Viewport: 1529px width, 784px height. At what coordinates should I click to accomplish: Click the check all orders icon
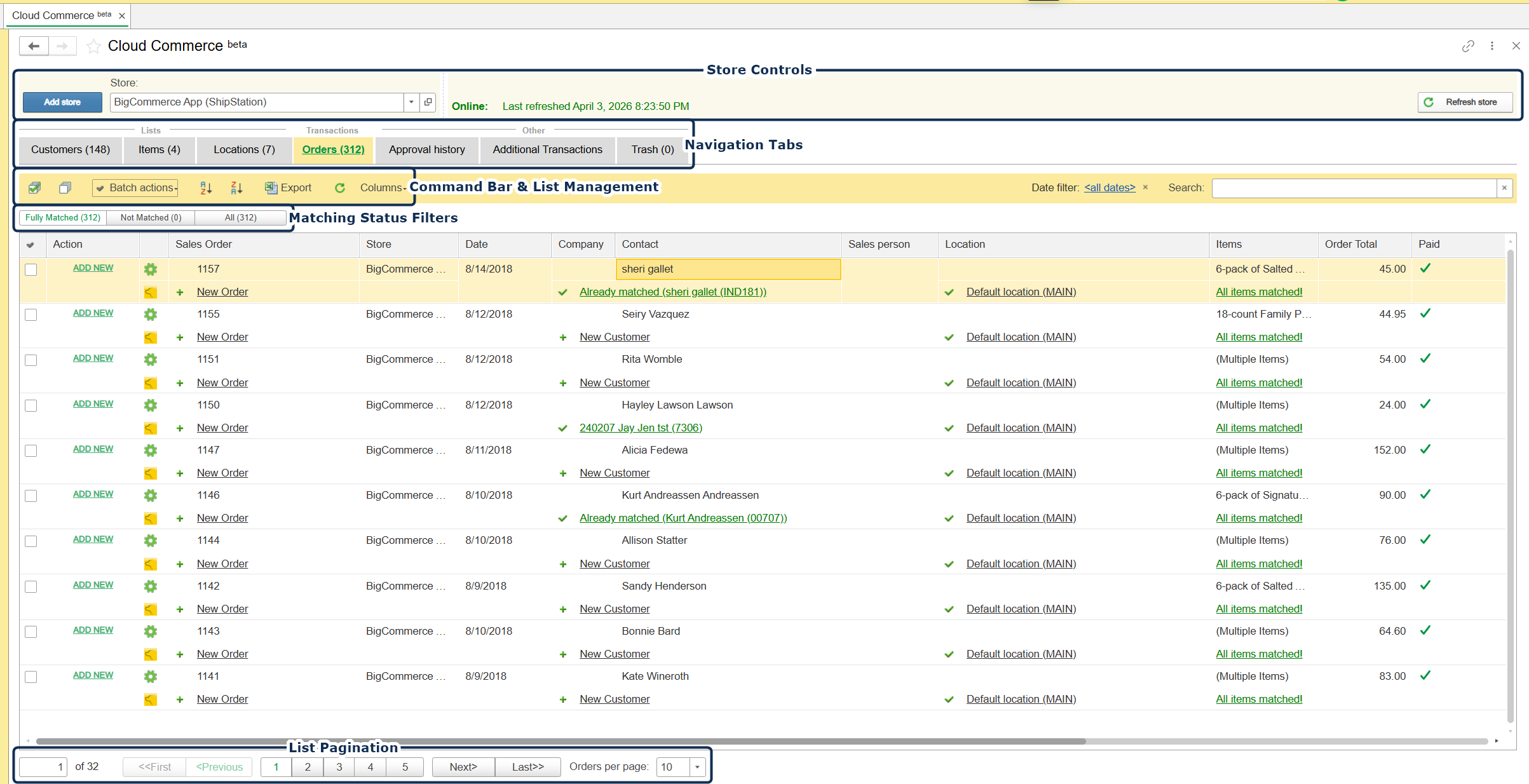34,187
